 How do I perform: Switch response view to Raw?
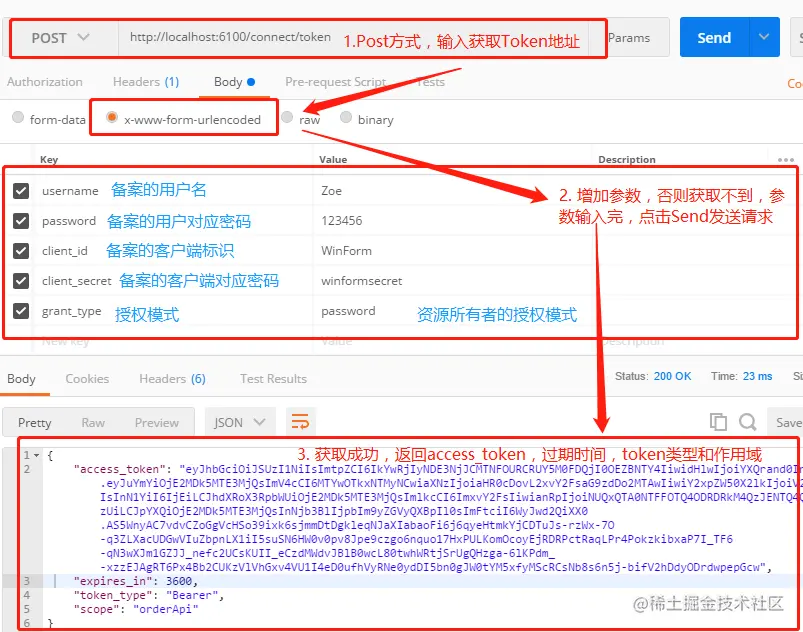coord(93,423)
